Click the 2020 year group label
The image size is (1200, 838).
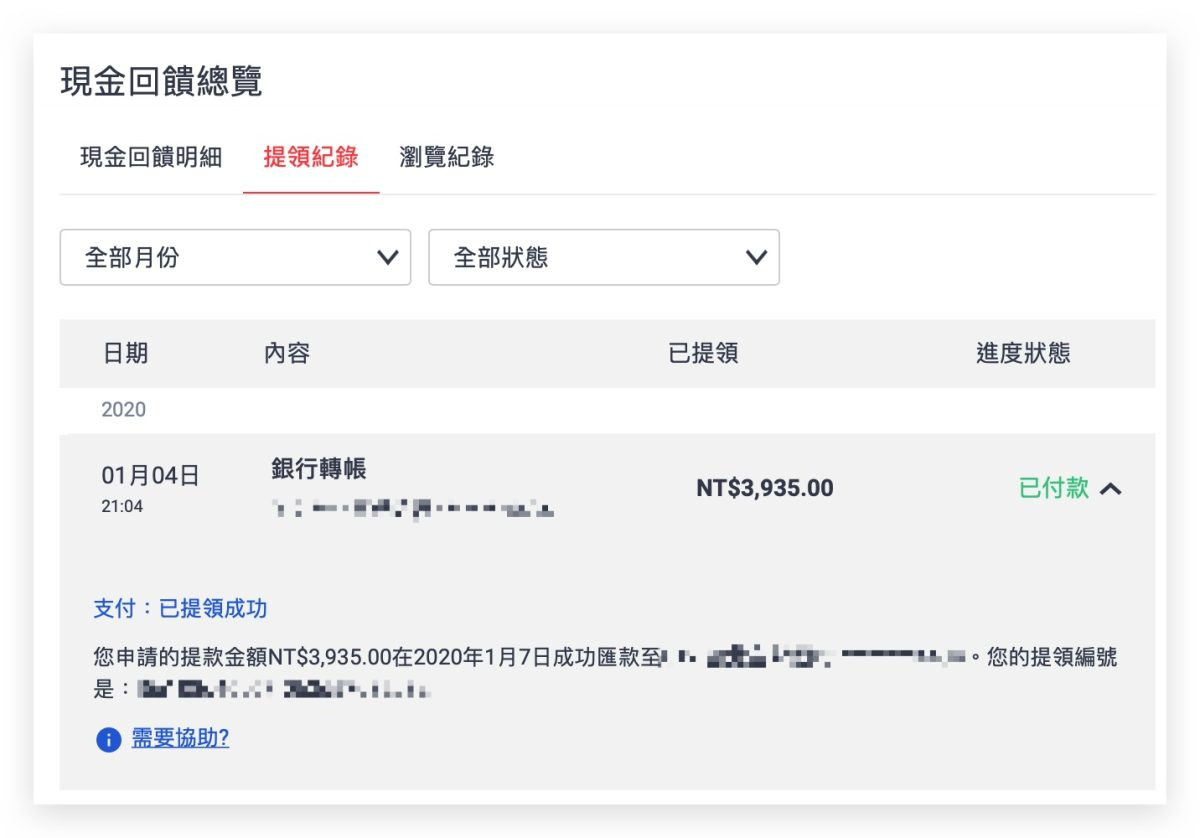[x=123, y=410]
